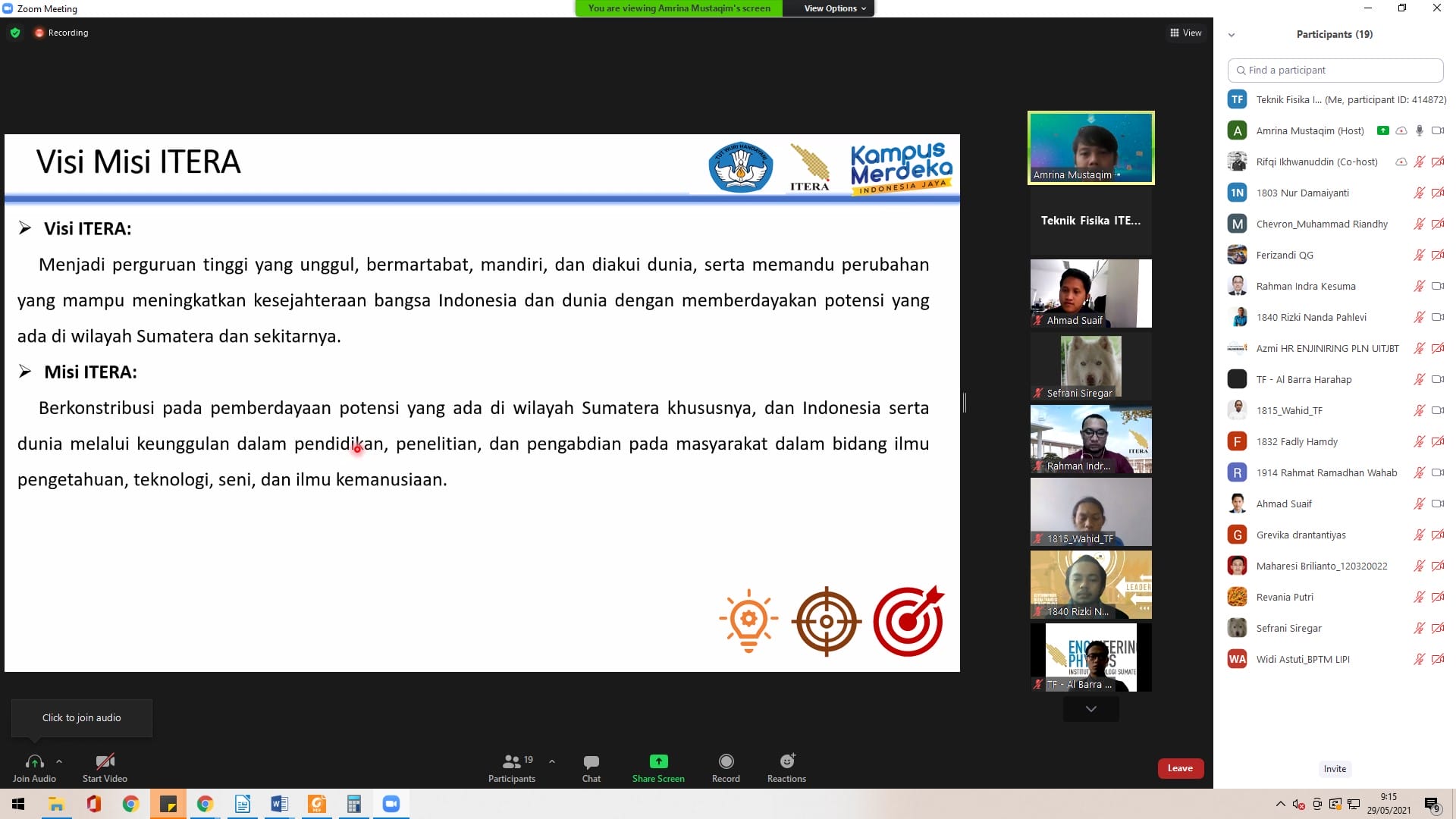Click Join Audio headphone button
The image size is (1456, 819).
coord(34,761)
